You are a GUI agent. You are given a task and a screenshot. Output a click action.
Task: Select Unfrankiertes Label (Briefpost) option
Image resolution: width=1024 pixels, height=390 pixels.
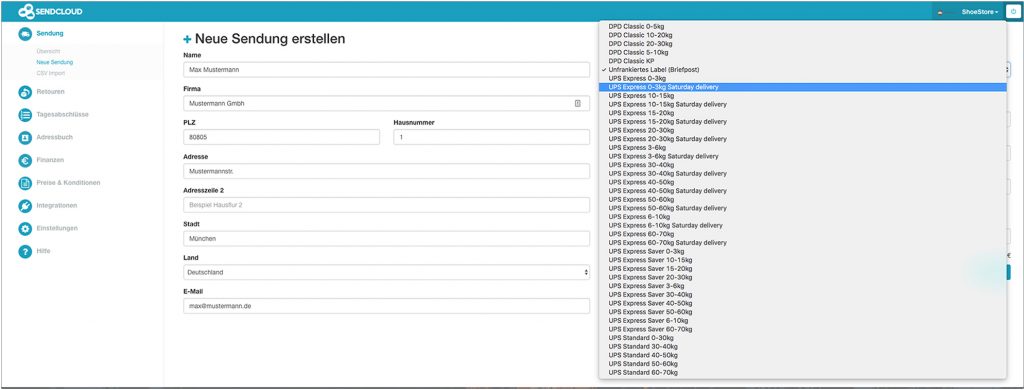click(x=803, y=70)
